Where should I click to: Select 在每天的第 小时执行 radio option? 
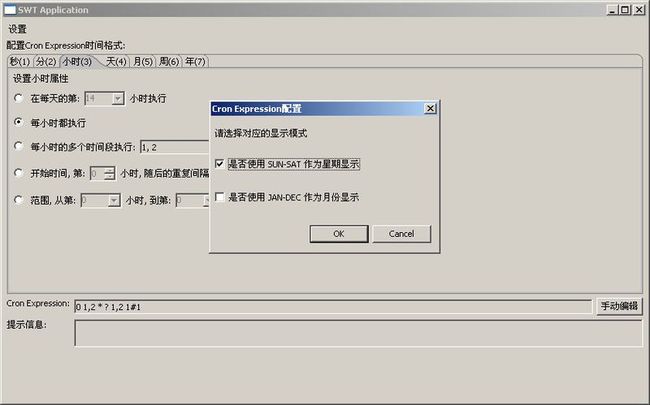[x=18, y=98]
